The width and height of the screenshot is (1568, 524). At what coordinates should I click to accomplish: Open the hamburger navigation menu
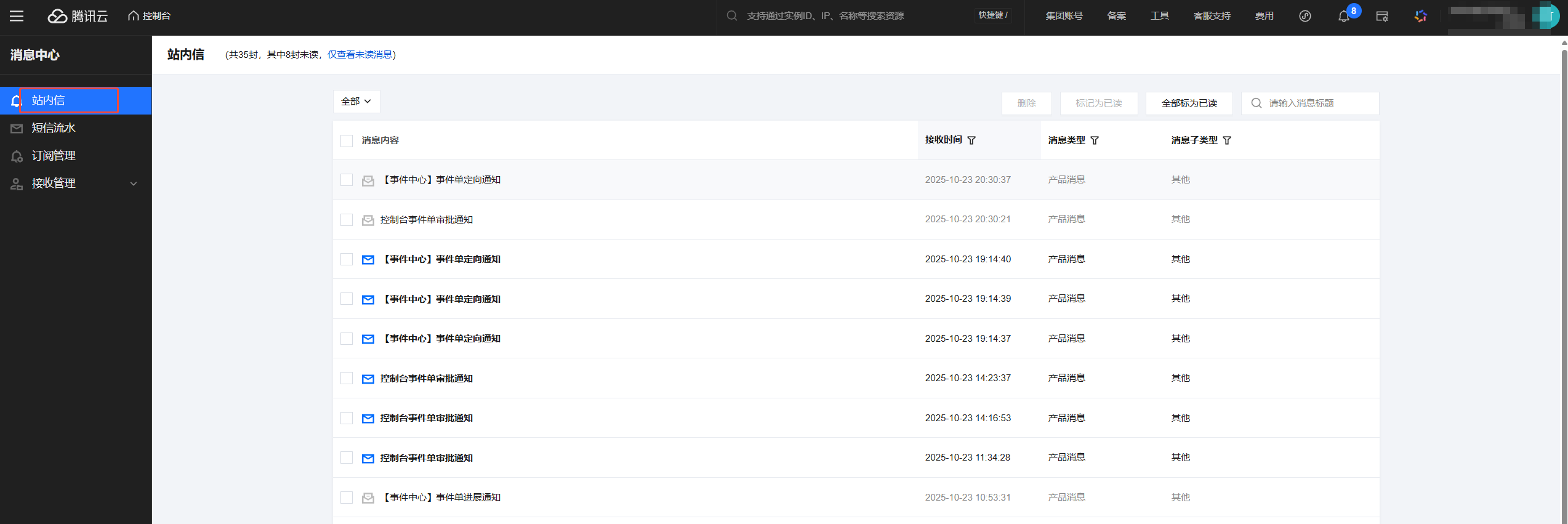17,16
